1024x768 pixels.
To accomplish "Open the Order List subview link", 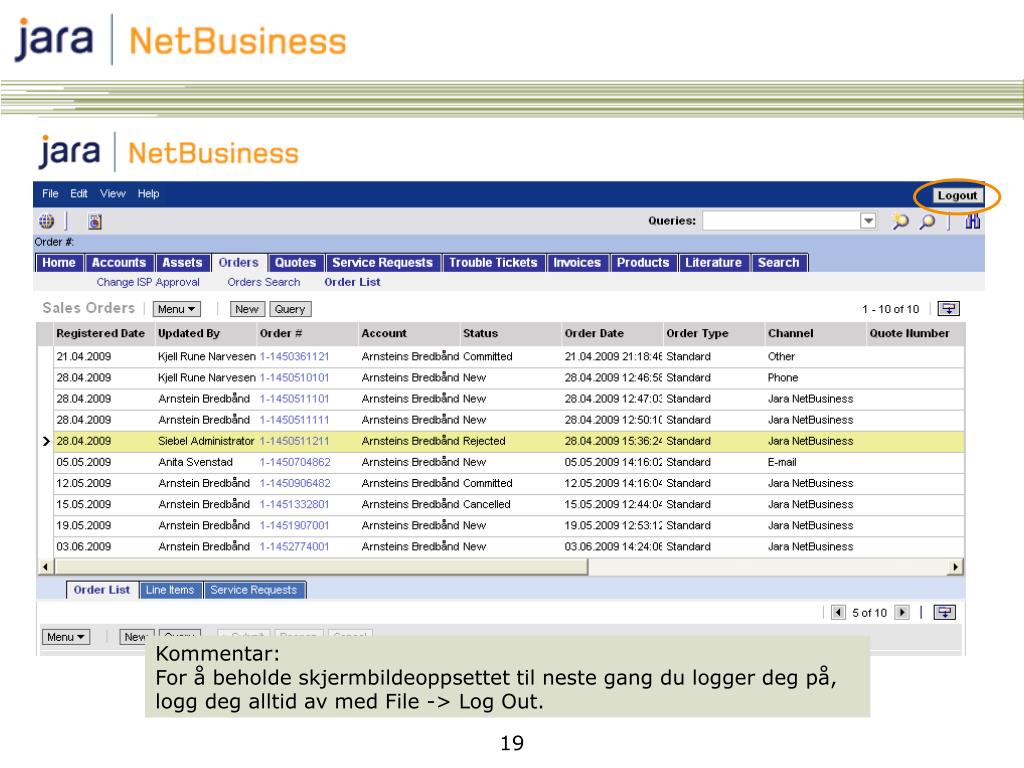I will tap(352, 282).
